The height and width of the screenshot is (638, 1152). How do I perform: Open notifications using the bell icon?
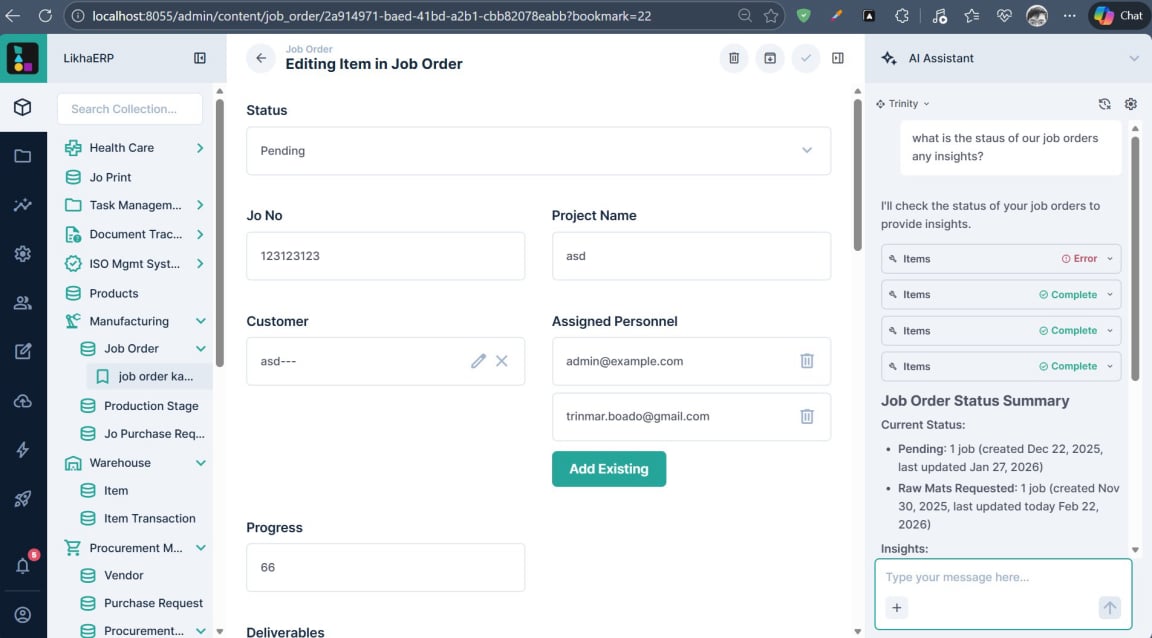coord(22,565)
